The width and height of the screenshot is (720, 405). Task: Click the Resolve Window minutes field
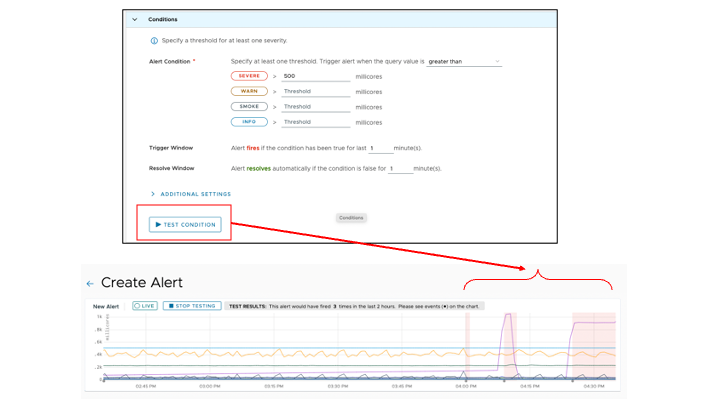400,169
